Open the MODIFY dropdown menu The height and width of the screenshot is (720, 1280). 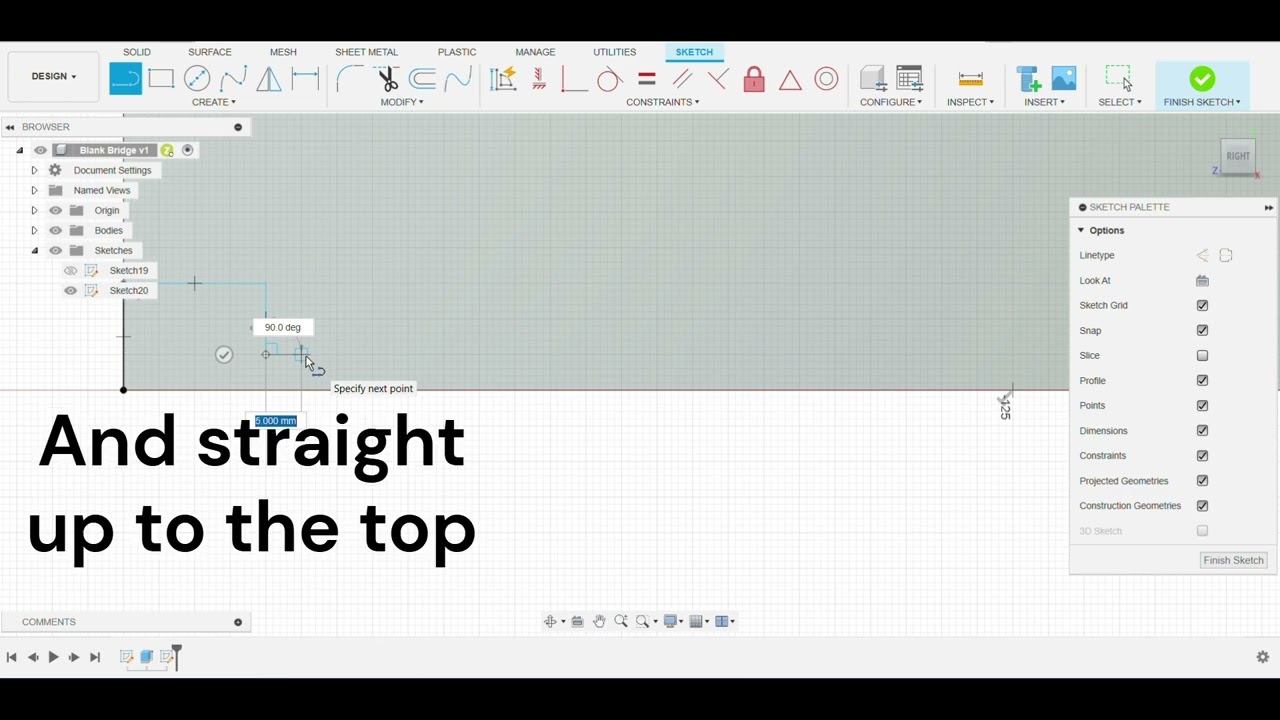(402, 102)
